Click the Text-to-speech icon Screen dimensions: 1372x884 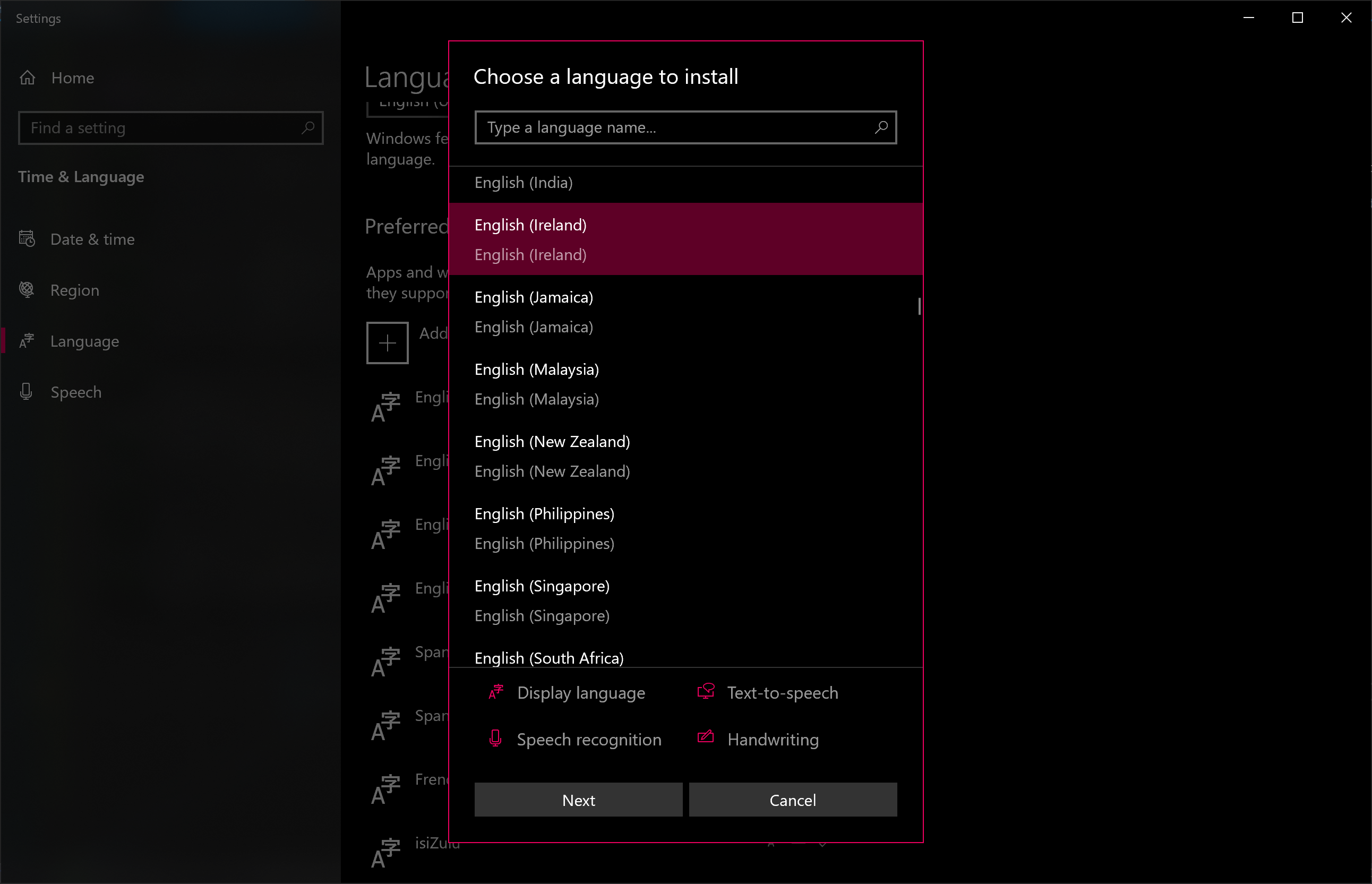click(x=706, y=691)
